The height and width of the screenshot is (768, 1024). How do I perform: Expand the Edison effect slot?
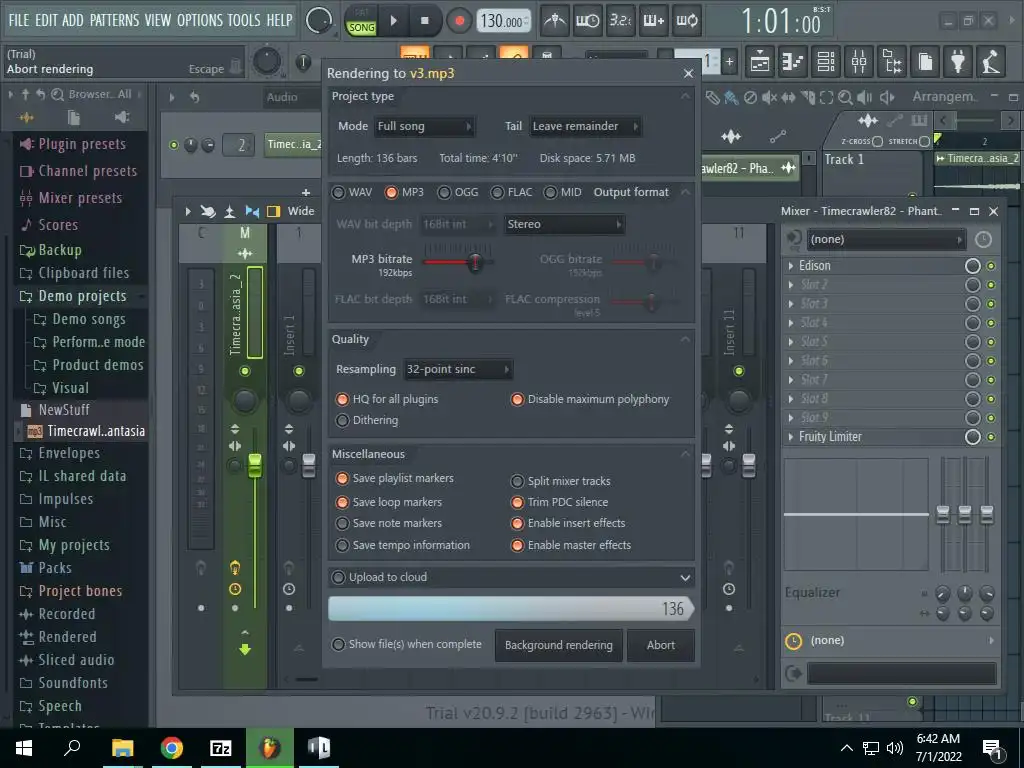(x=791, y=266)
